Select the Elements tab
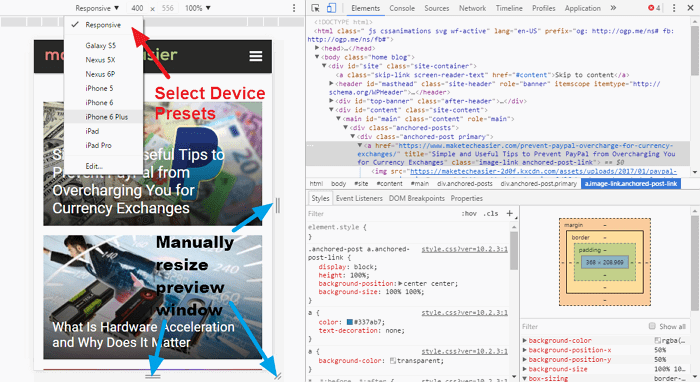Viewport: 700px width, 382px height. point(365,8)
